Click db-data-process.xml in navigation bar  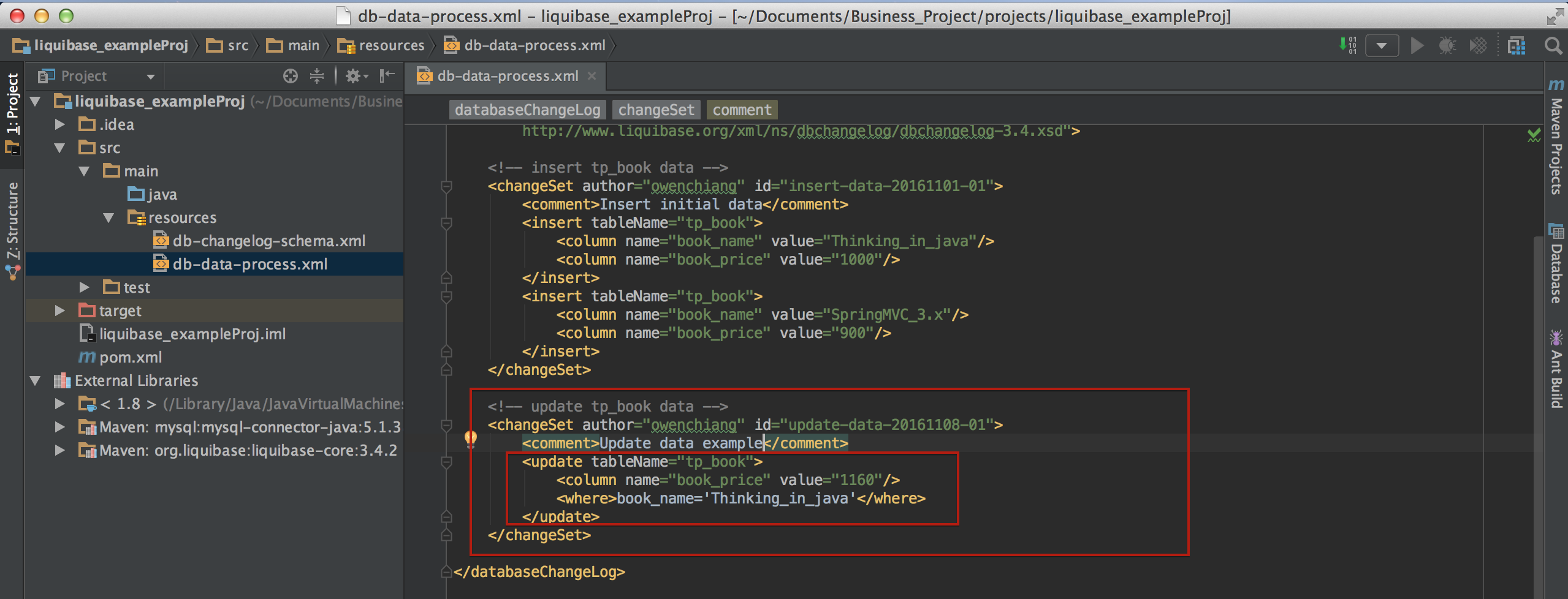click(x=525, y=45)
